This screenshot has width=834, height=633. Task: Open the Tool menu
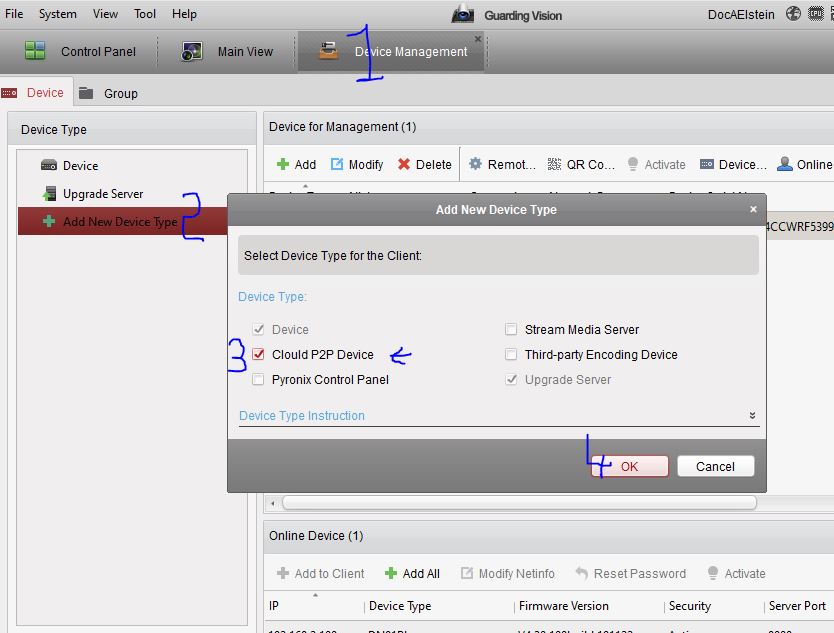145,14
